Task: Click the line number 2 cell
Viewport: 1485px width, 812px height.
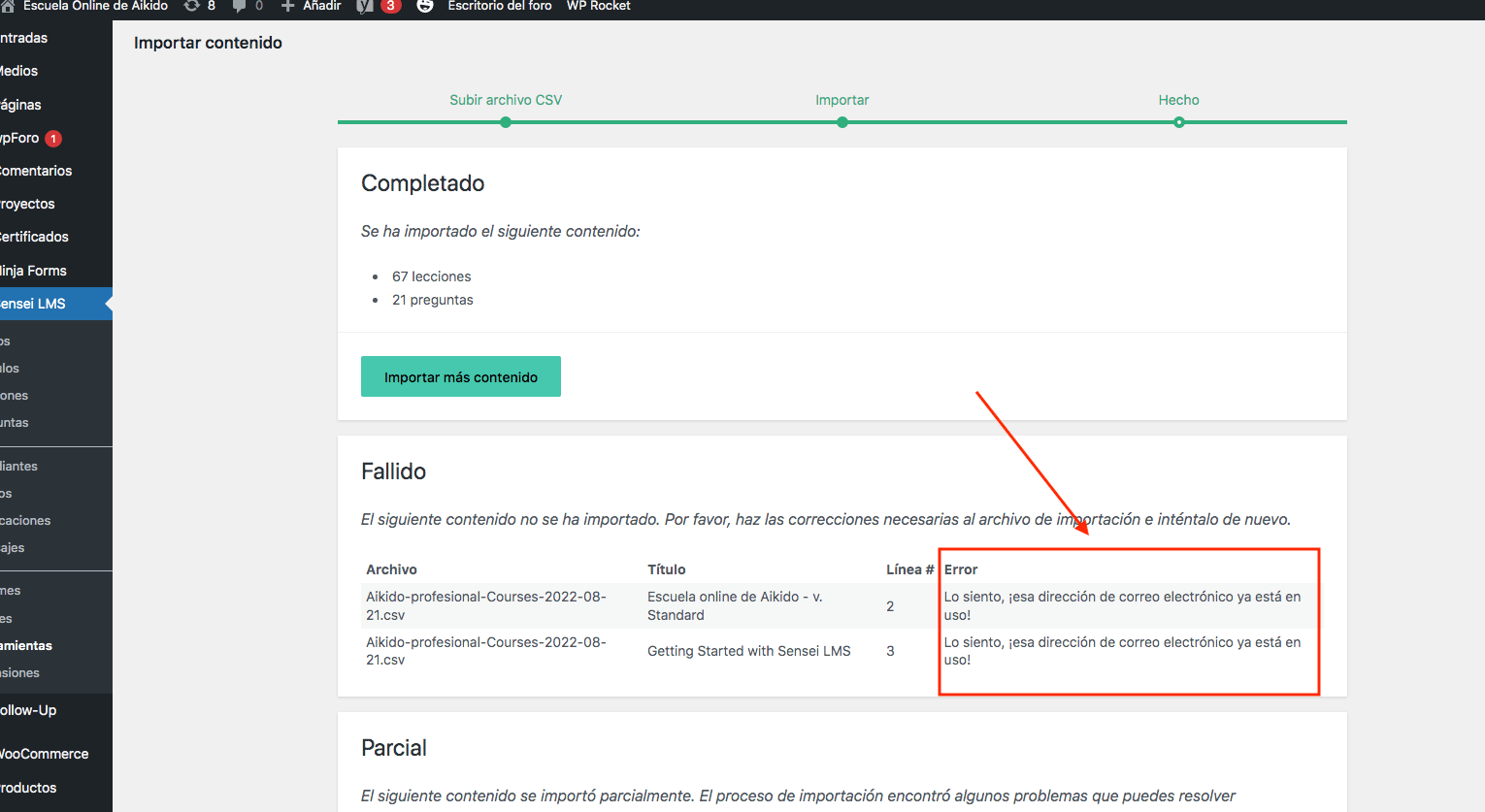Action: (890, 606)
